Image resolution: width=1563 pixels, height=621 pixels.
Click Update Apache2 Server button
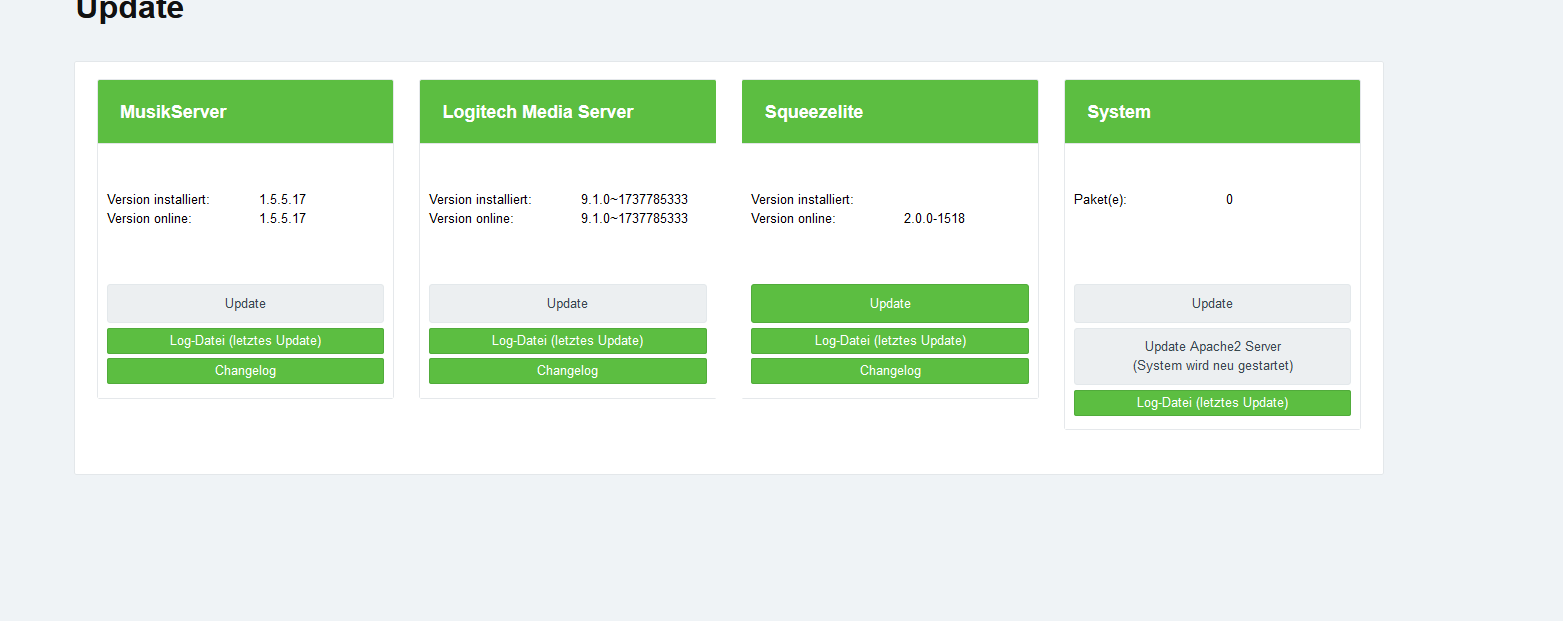pyautogui.click(x=1212, y=356)
